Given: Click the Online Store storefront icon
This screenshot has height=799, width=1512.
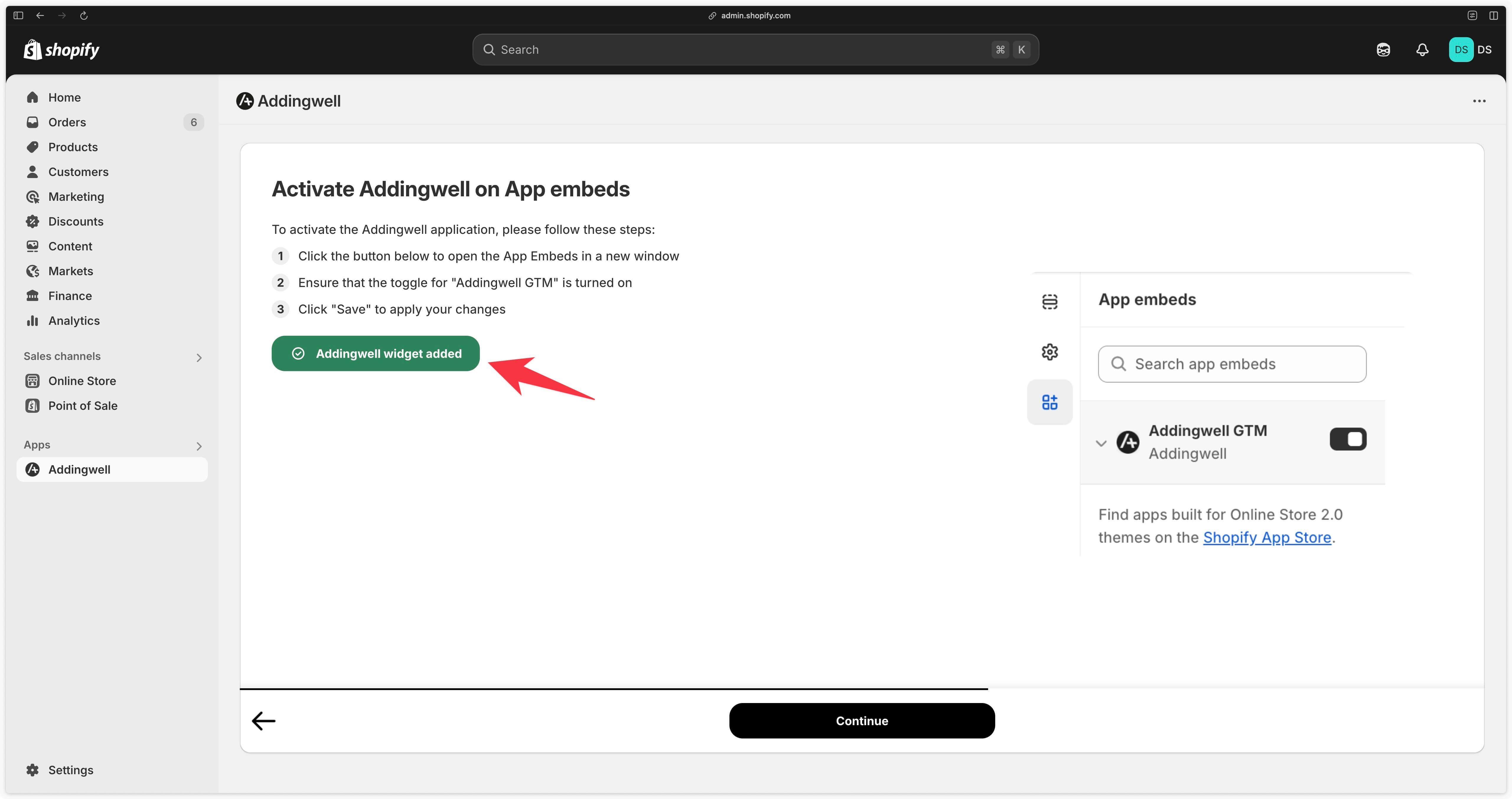Looking at the screenshot, I should pos(32,381).
